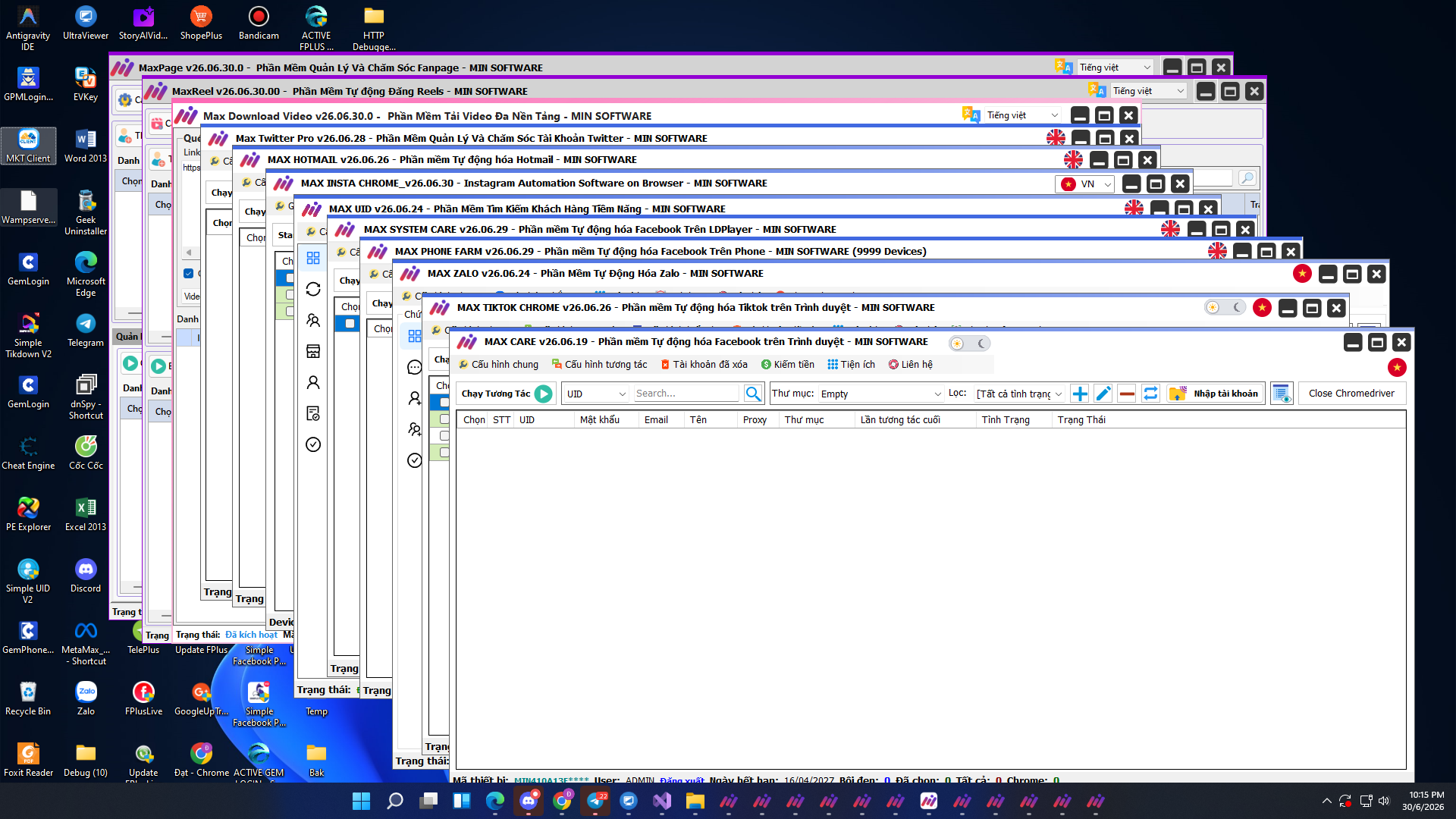The image size is (1456, 819).
Task: Open the store icon in MAX UID sidebar
Action: coord(313,351)
